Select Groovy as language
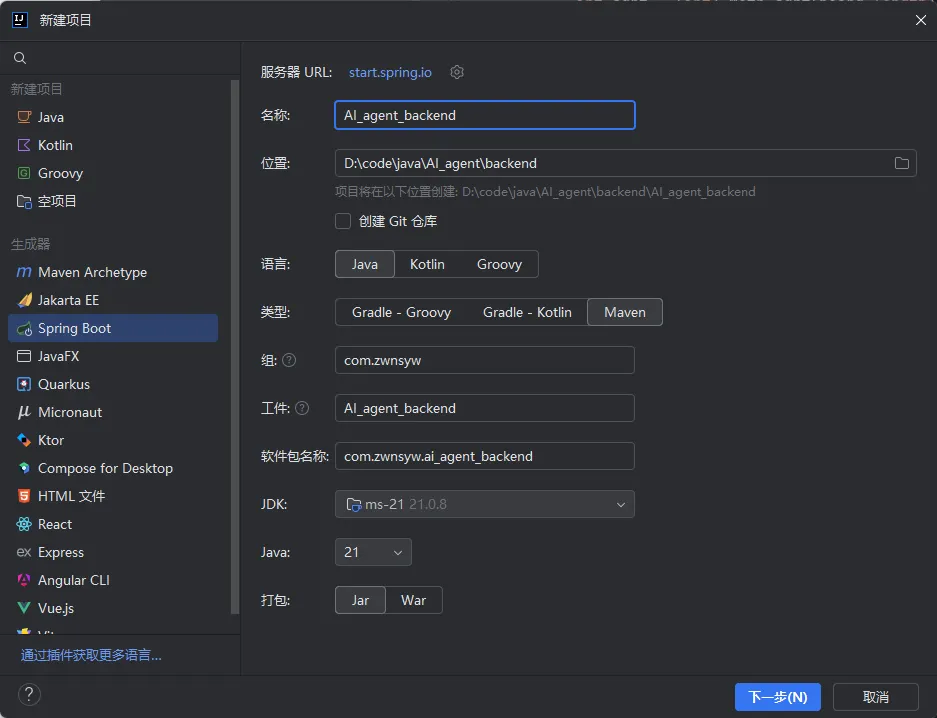Screen dimensions: 937x718 coord(500,264)
